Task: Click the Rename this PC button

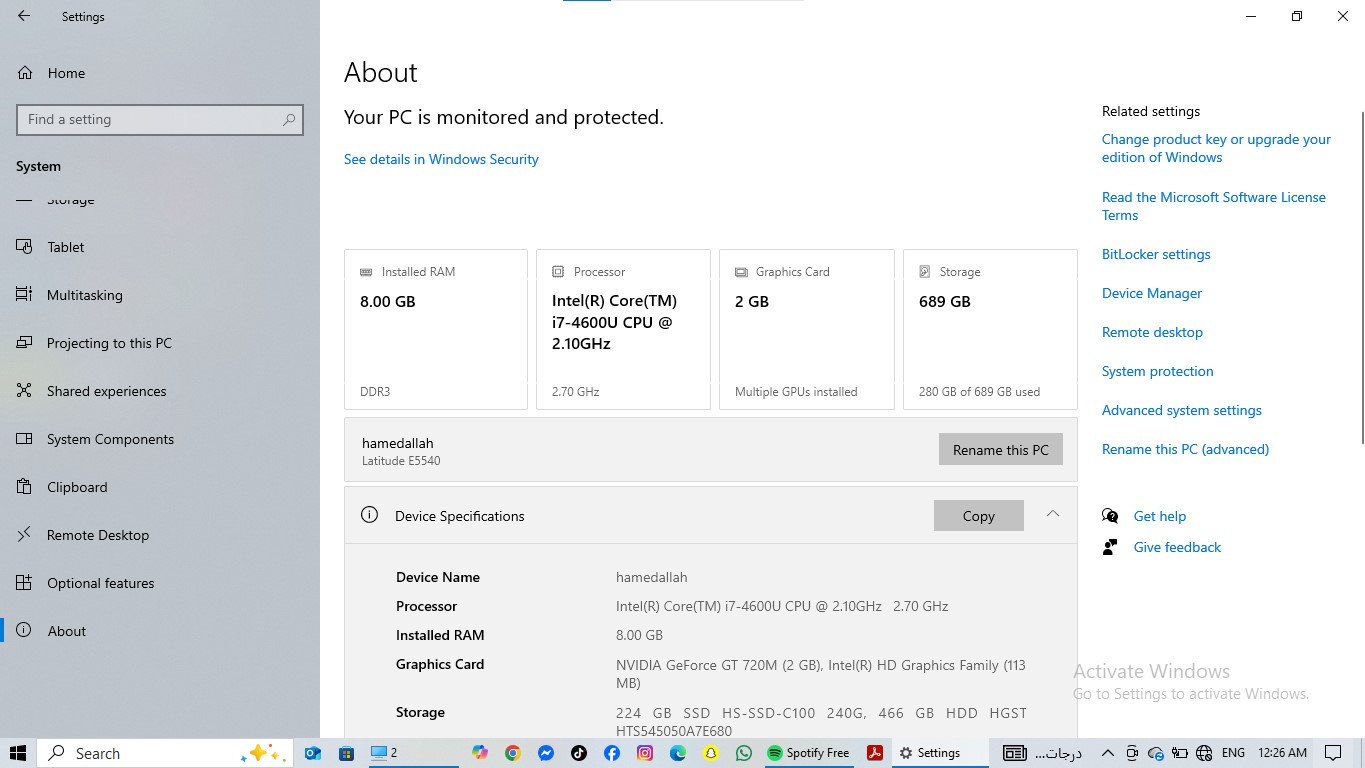Action: (x=1001, y=449)
